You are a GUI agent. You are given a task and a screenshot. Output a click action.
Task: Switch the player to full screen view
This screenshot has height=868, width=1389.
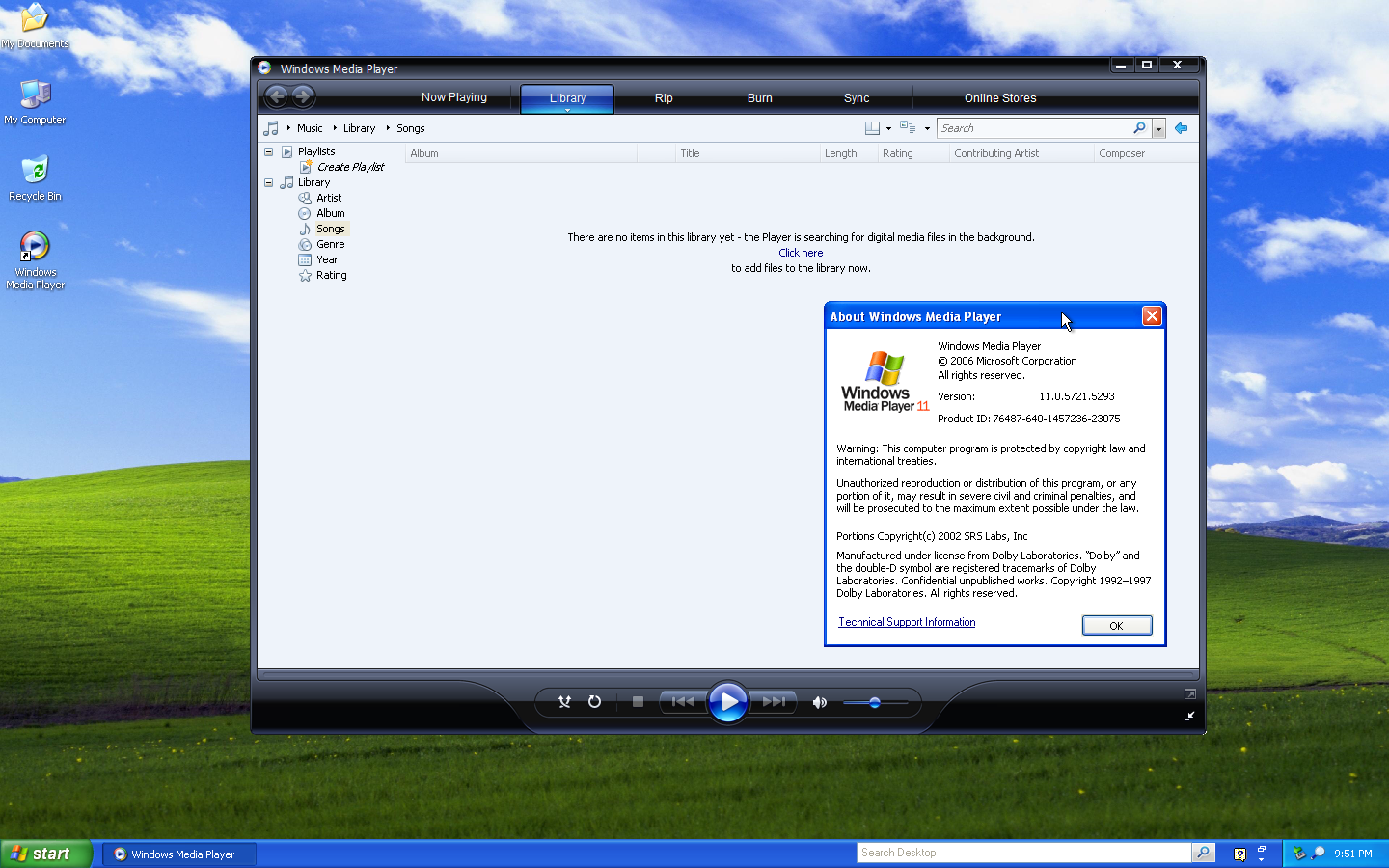click(1190, 694)
